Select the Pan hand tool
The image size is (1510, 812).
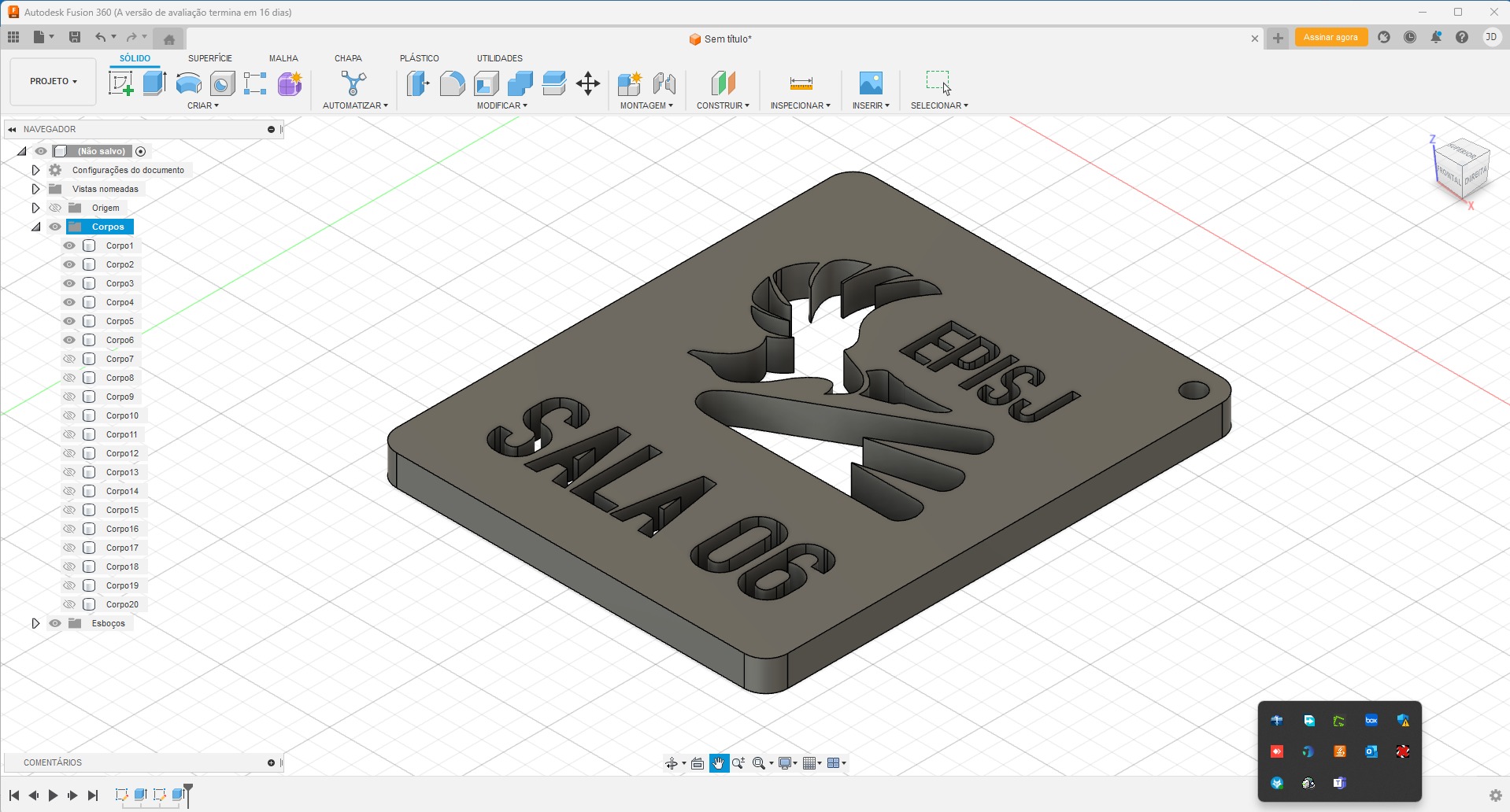pos(719,763)
